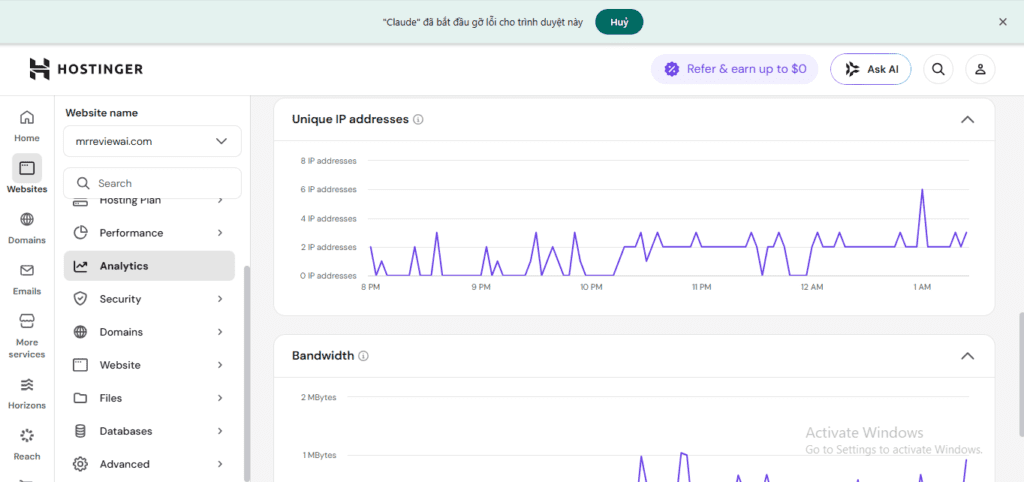The image size is (1024, 482).
Task: Focus the sidebar Search field
Action: [152, 184]
